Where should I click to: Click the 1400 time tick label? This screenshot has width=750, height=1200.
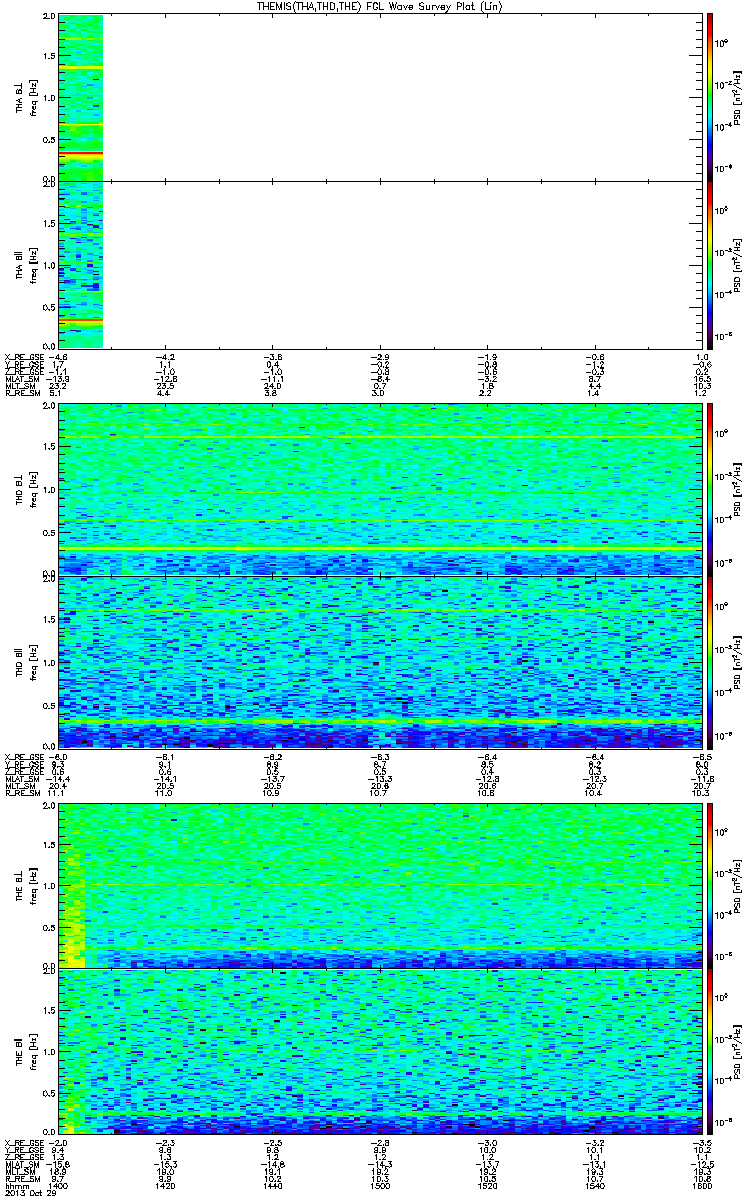click(59, 1185)
